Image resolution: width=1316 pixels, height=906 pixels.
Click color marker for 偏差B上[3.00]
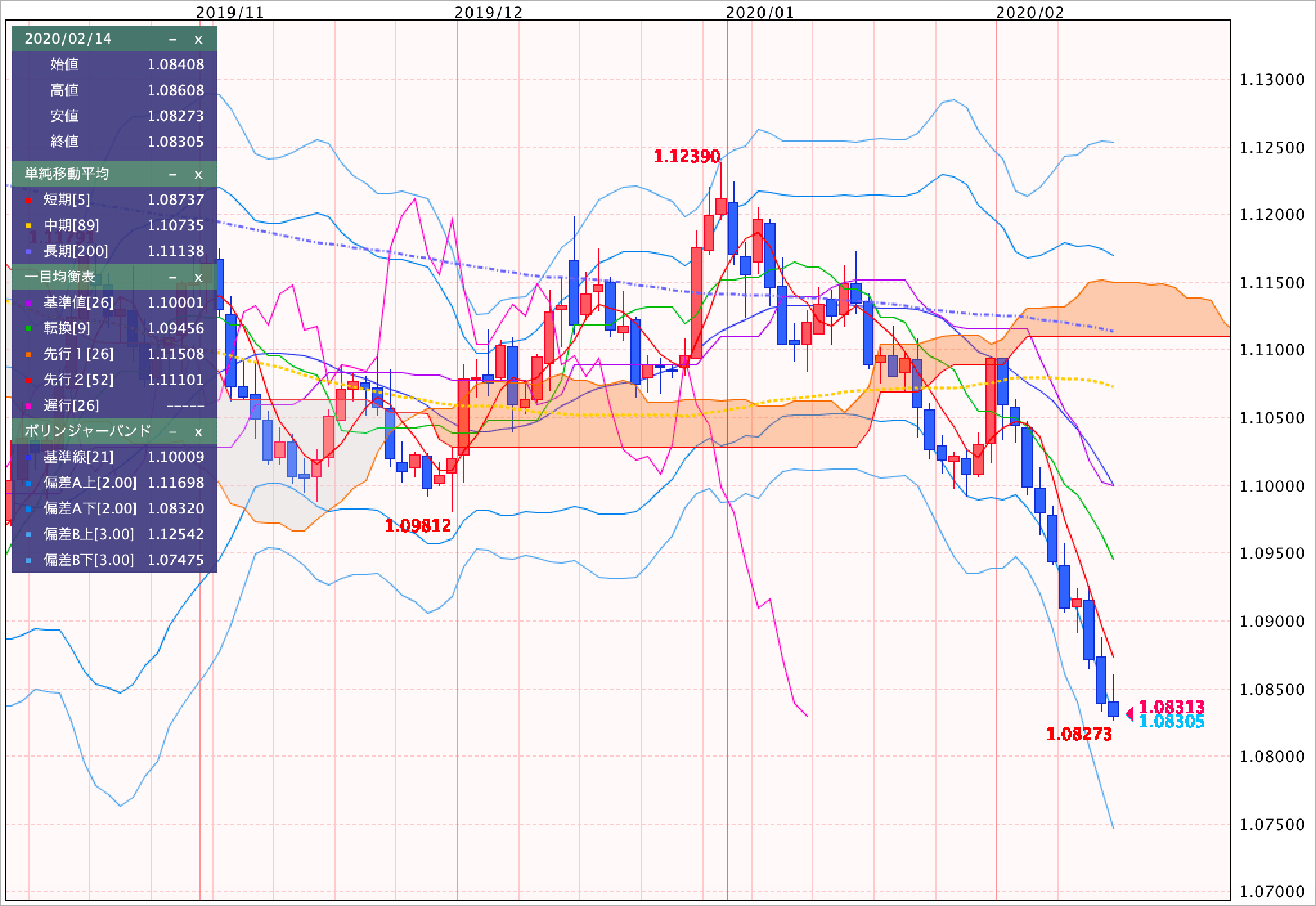click(28, 535)
